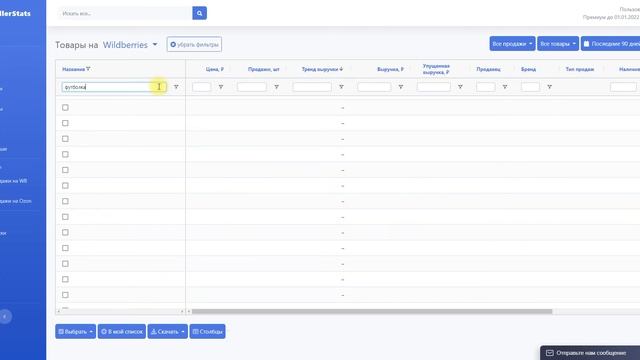Image resolution: width=640 pixels, height=360 pixels.
Task: Expand the Выбрать dropdown button
Action: point(76,331)
